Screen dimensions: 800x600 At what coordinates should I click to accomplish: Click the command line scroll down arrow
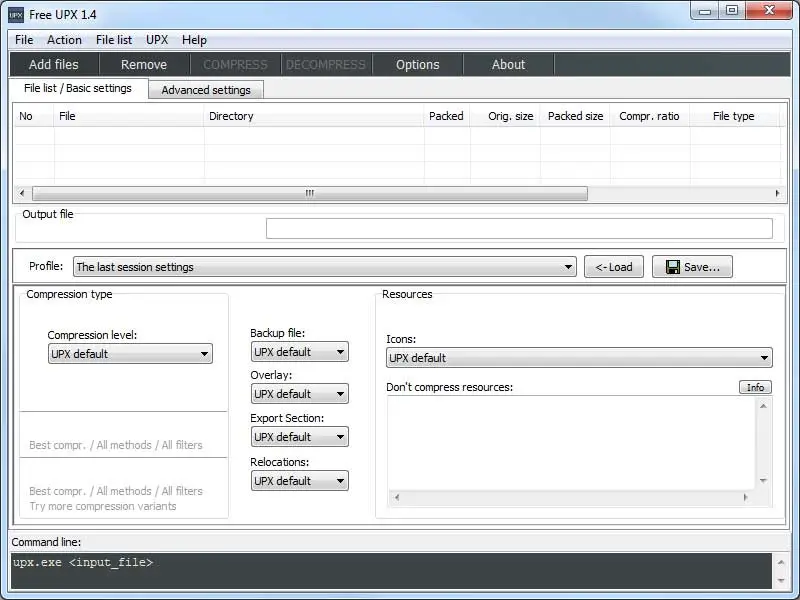[781, 580]
